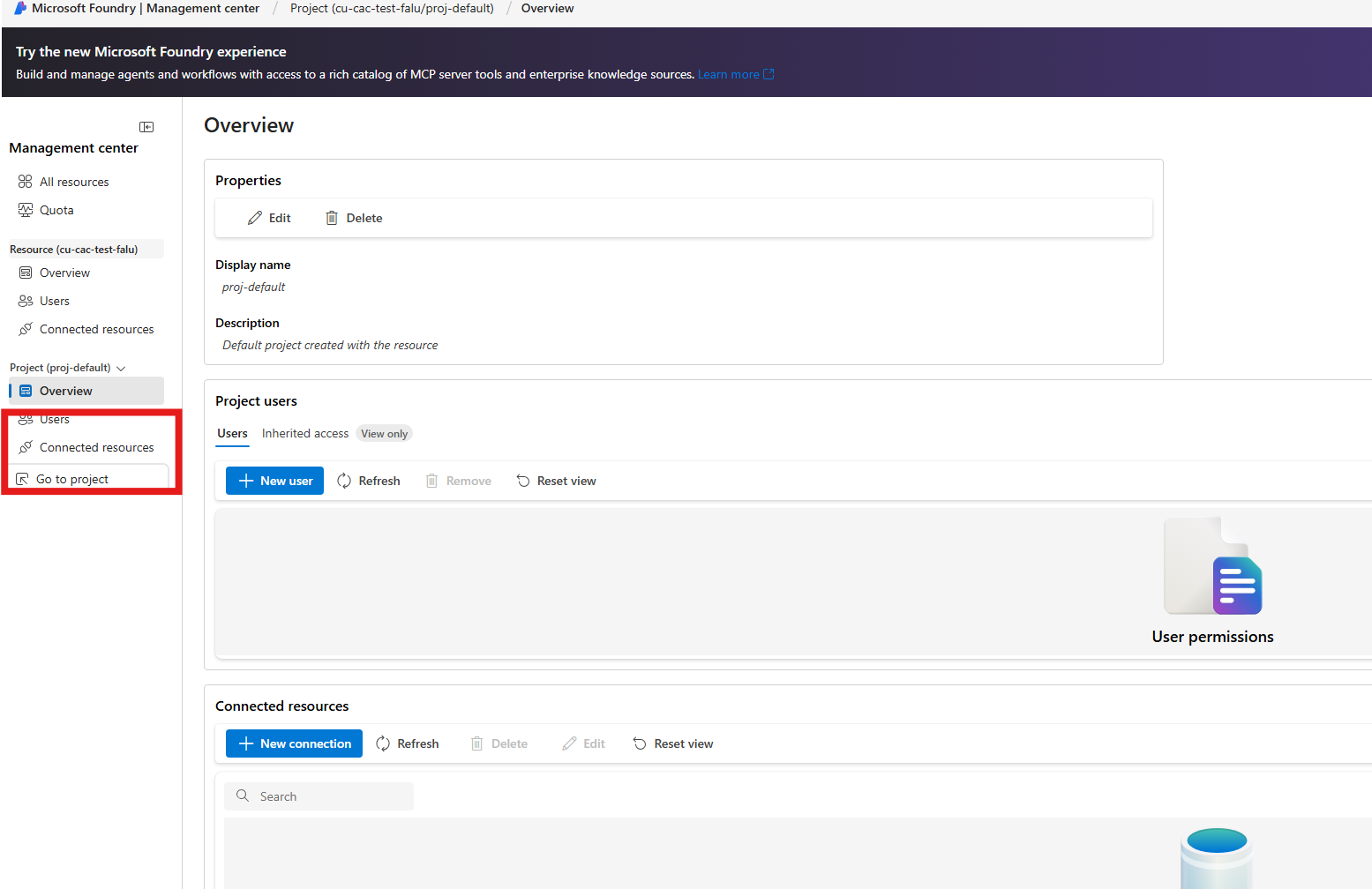
Task: Click the project Connected resources plug icon
Action: tap(26, 447)
